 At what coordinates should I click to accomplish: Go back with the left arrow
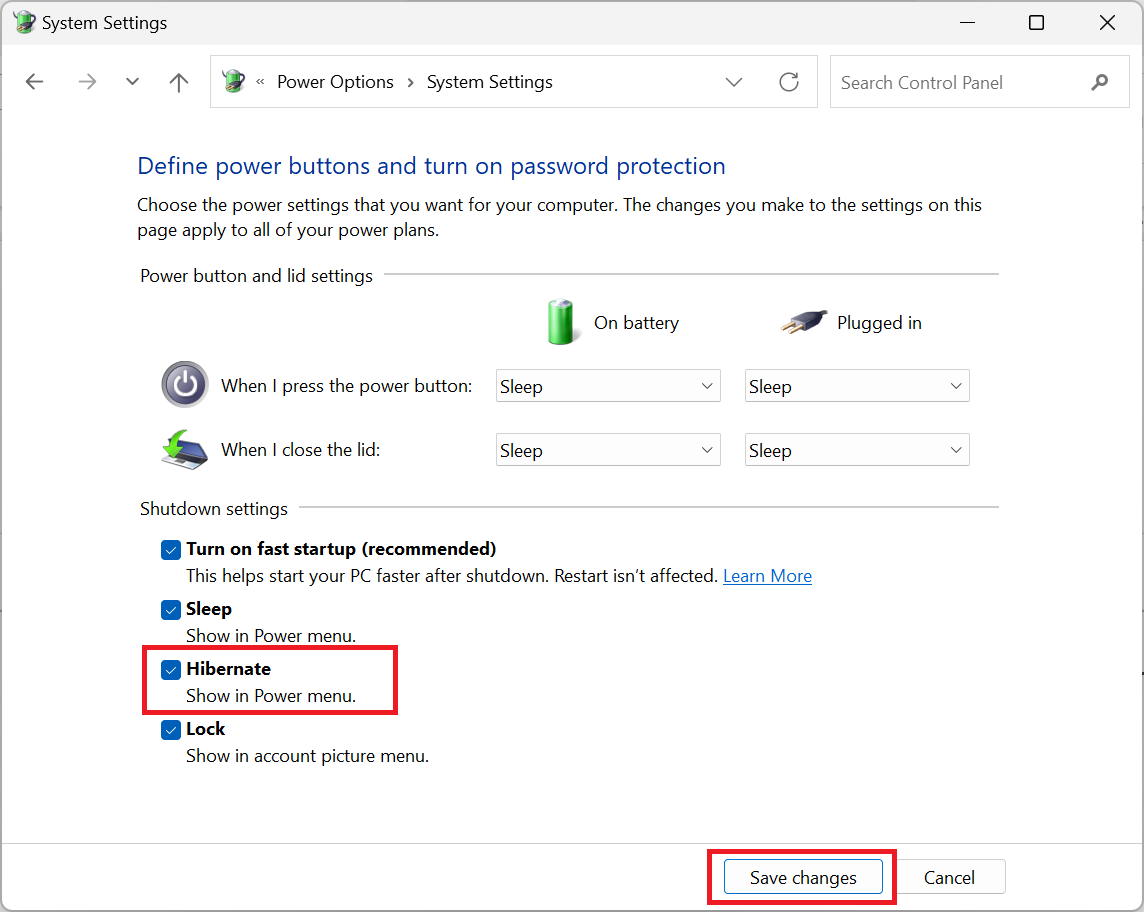[34, 82]
